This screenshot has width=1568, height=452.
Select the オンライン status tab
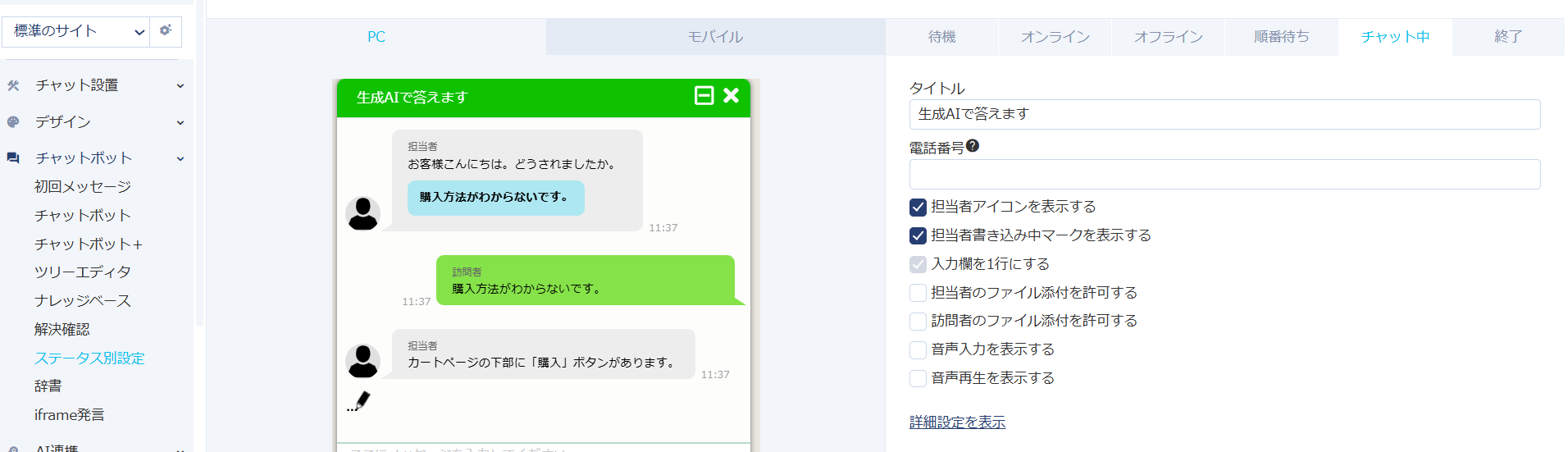(1055, 37)
